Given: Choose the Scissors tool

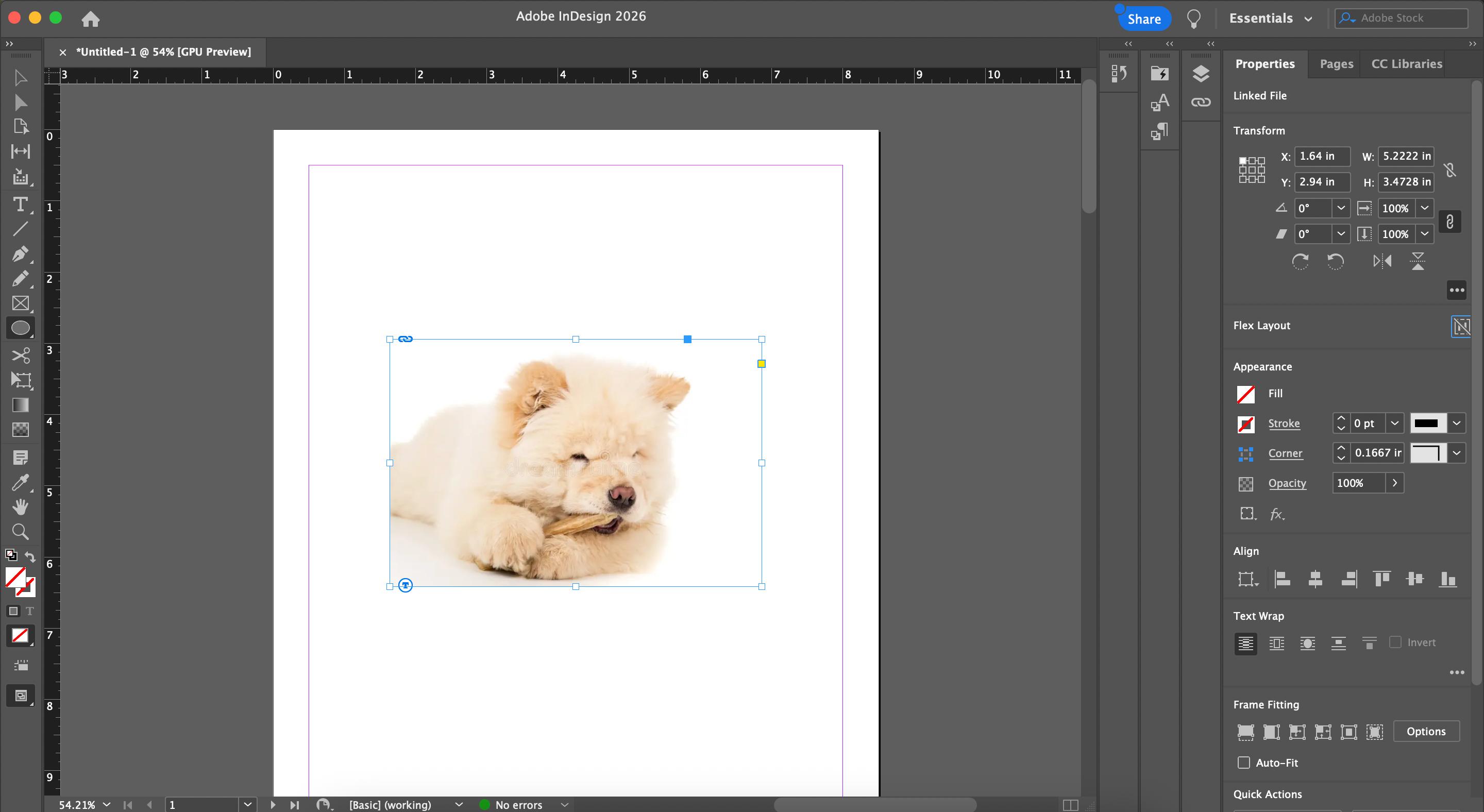Looking at the screenshot, I should click(x=20, y=356).
